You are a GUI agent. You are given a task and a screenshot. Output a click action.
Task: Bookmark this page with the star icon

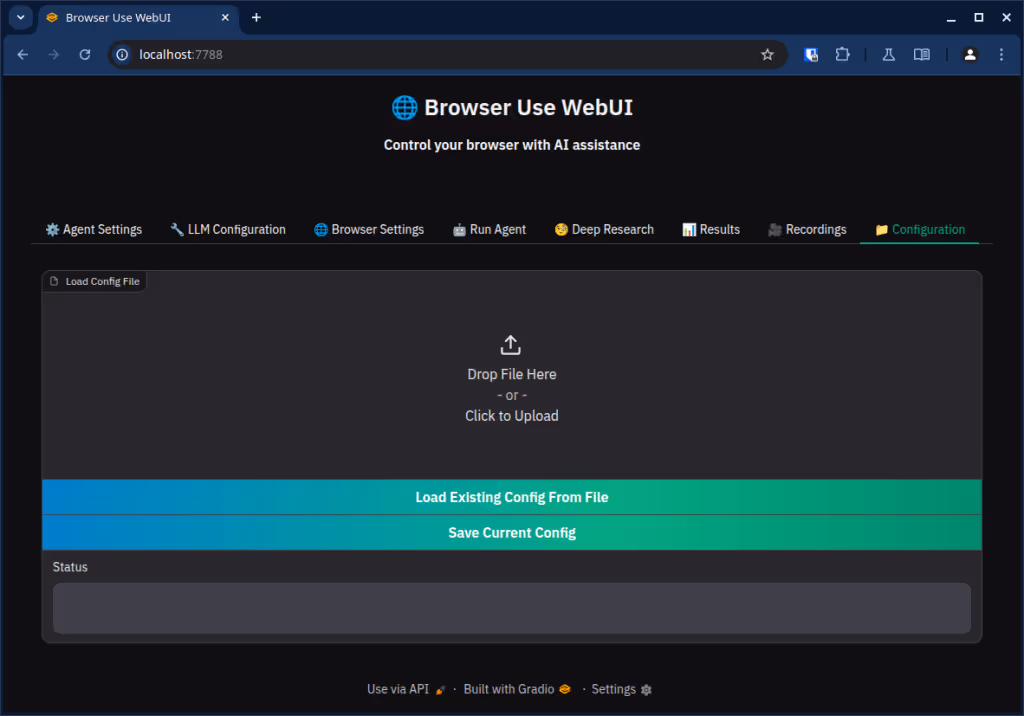pyautogui.click(x=767, y=55)
